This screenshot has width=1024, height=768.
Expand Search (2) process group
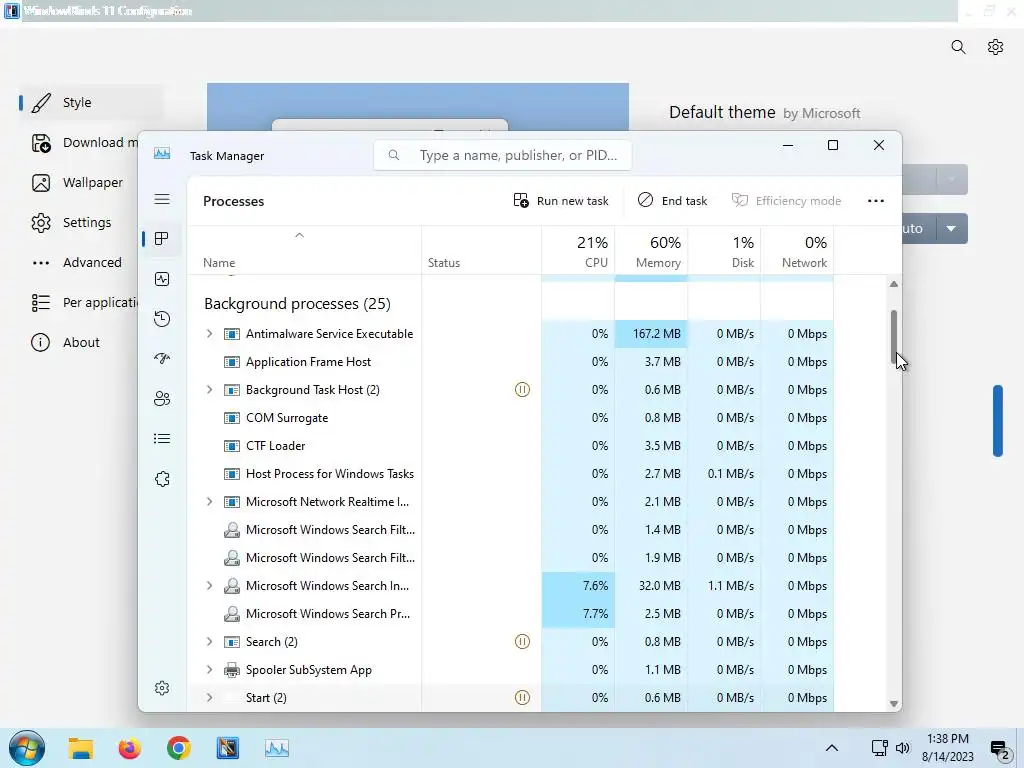coord(209,642)
